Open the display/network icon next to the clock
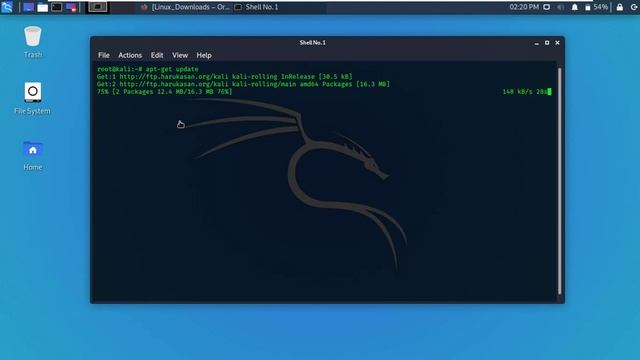 (x=547, y=7)
